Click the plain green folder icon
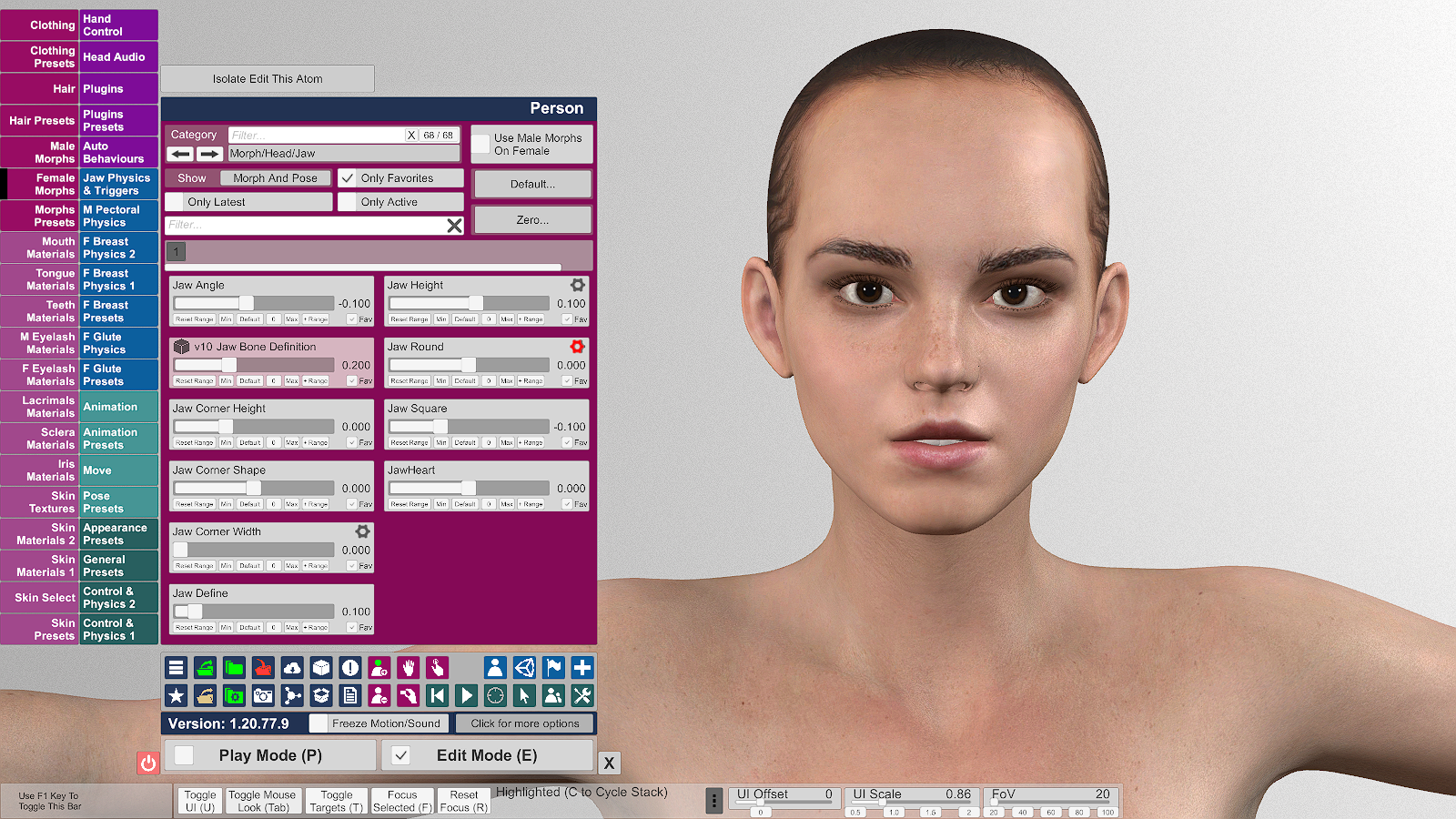This screenshot has height=819, width=1456. pos(235,668)
